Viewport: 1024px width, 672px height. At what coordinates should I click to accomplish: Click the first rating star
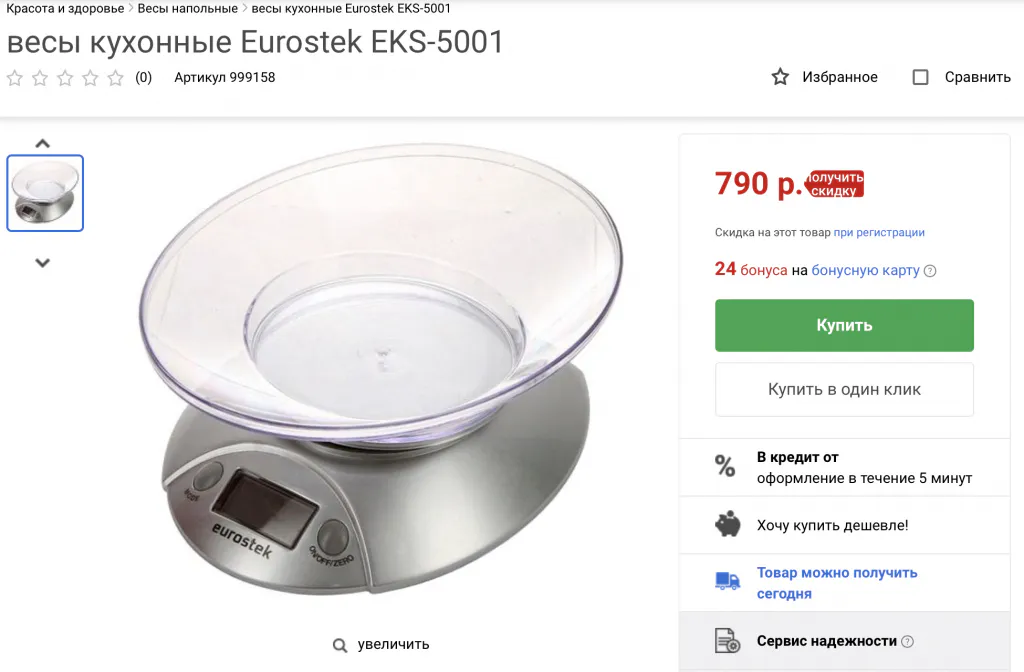(15, 78)
